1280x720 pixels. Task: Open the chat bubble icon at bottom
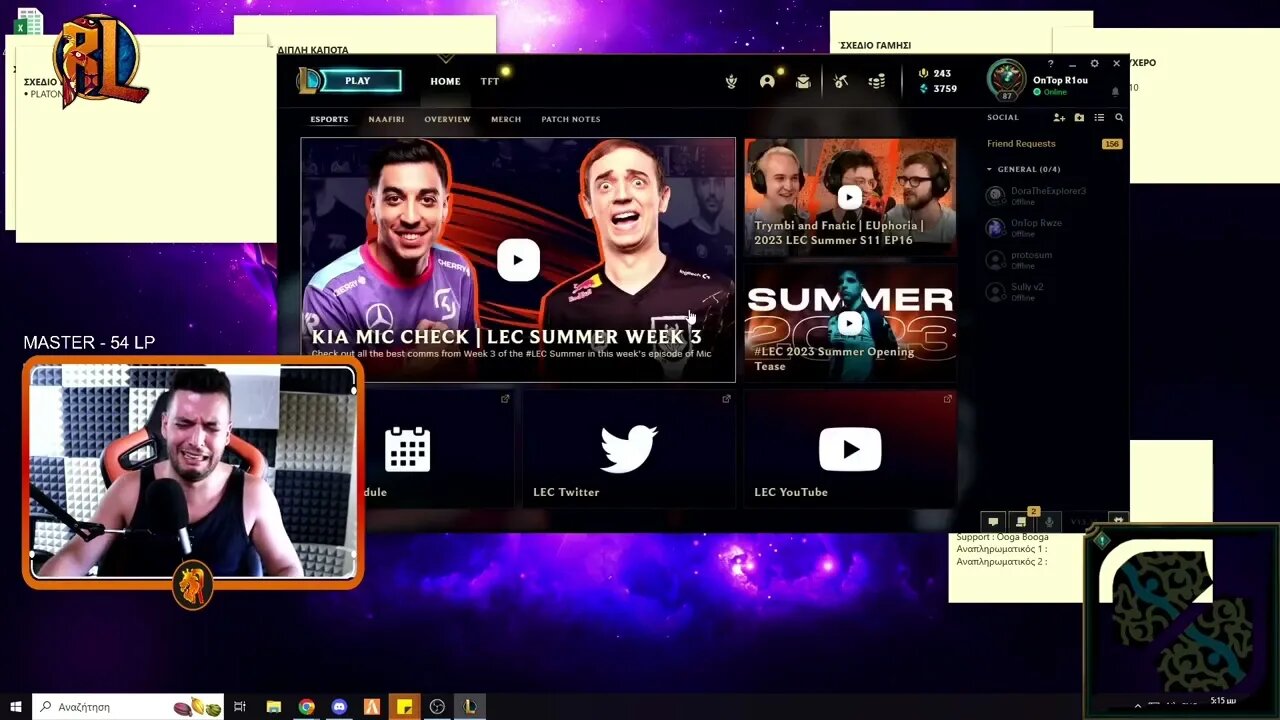coord(993,522)
